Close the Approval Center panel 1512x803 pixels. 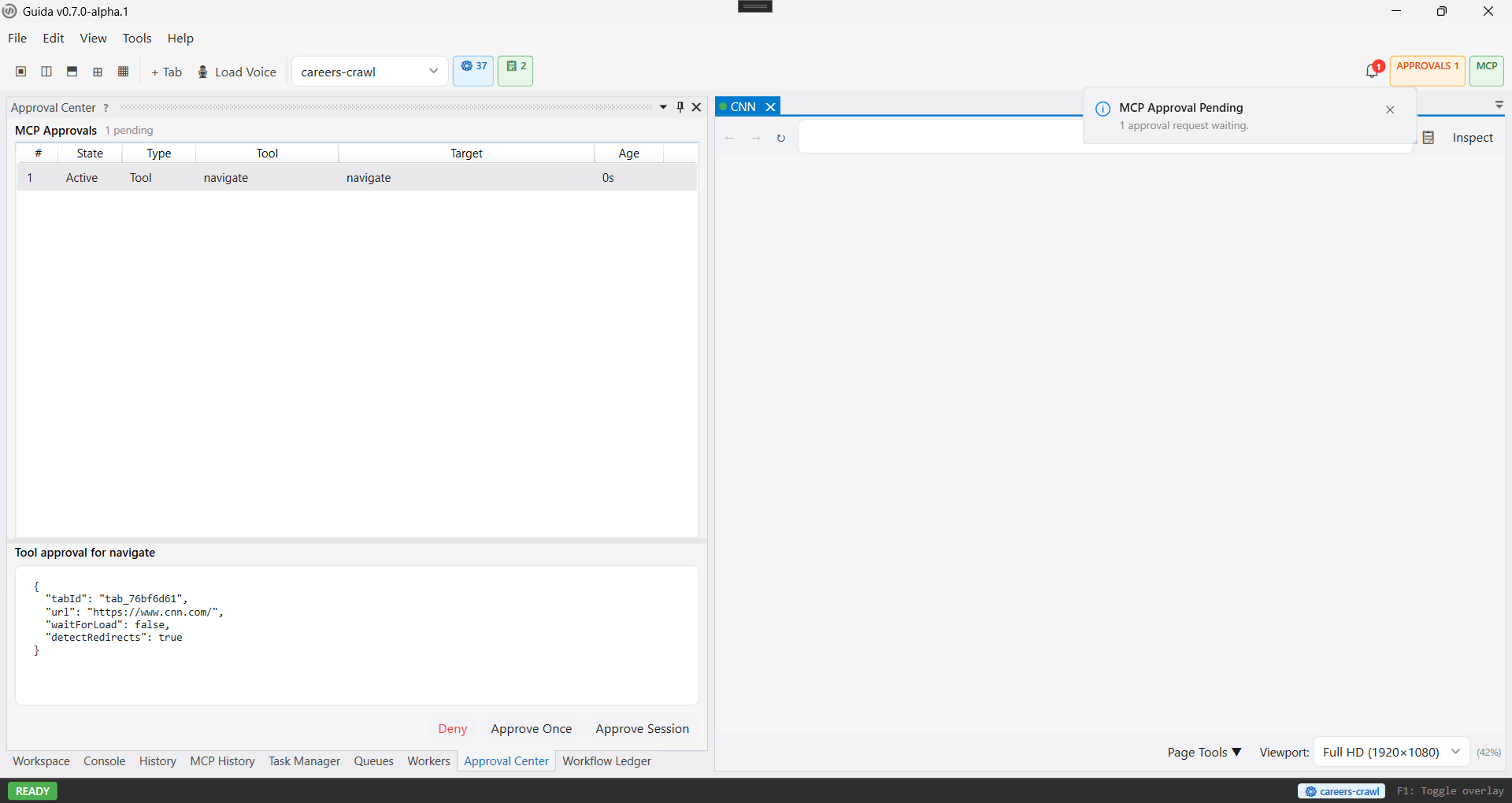[x=697, y=107]
